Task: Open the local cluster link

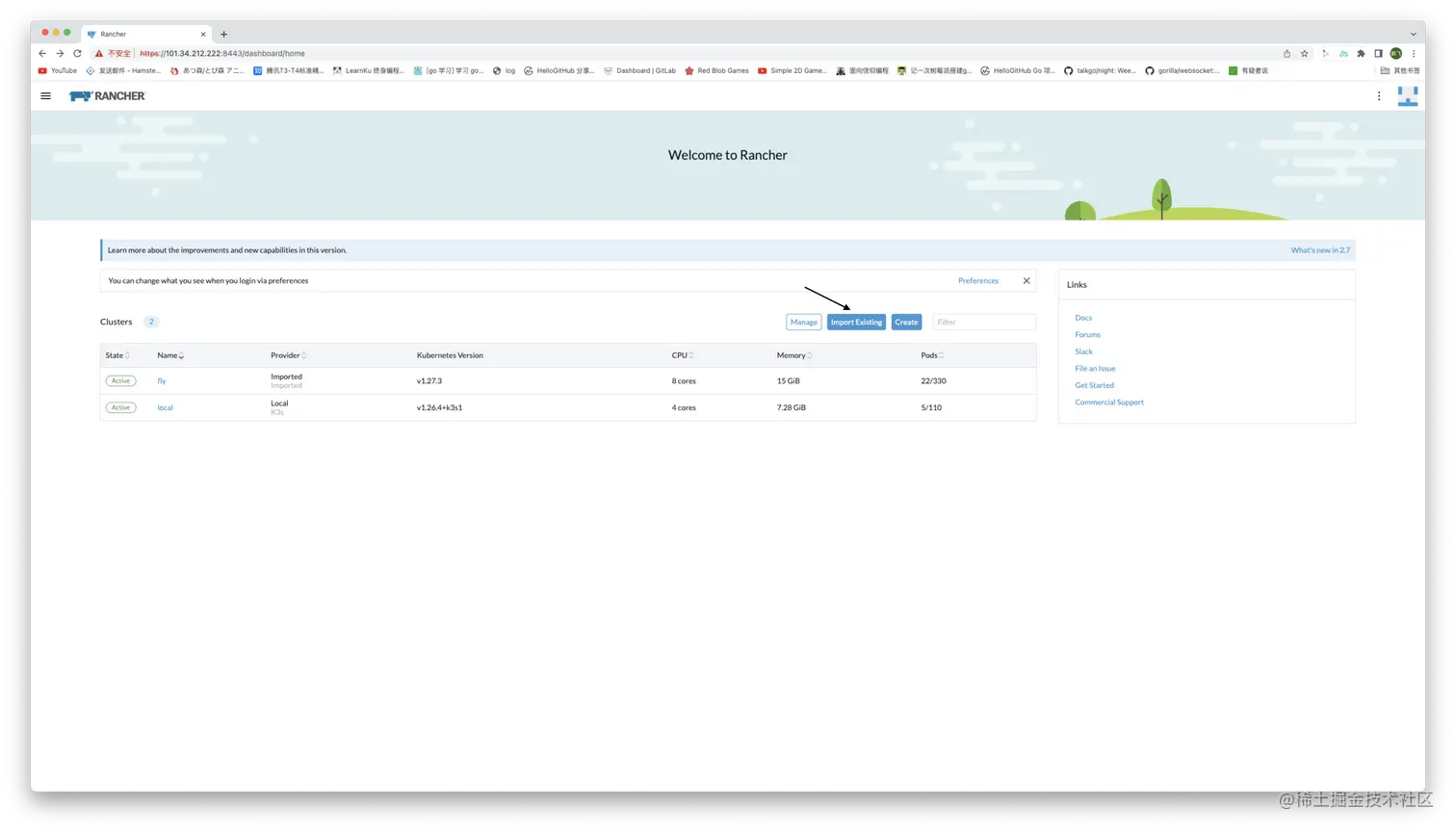Action: point(165,408)
